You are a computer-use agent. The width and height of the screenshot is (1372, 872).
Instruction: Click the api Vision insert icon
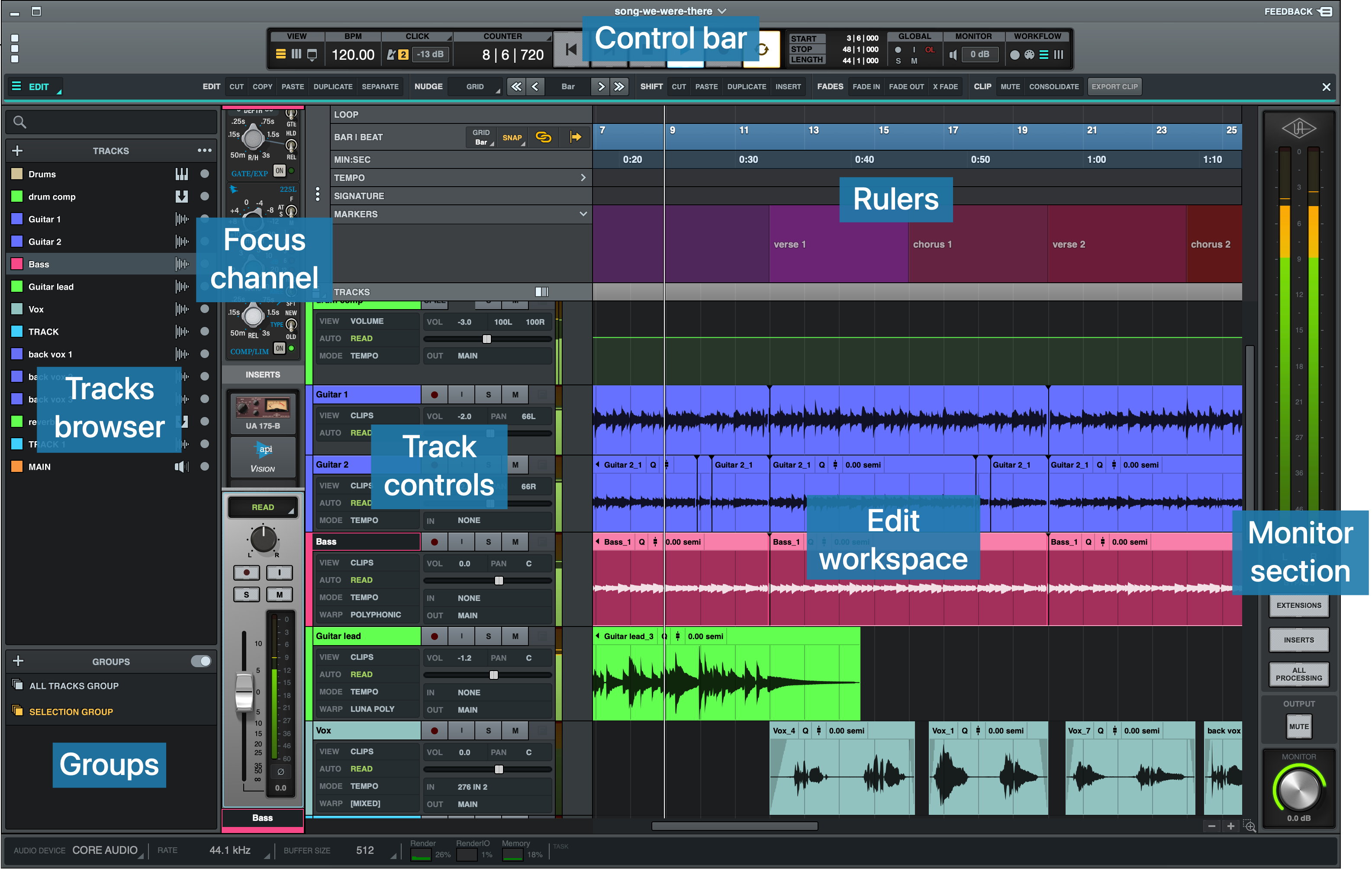[x=263, y=458]
